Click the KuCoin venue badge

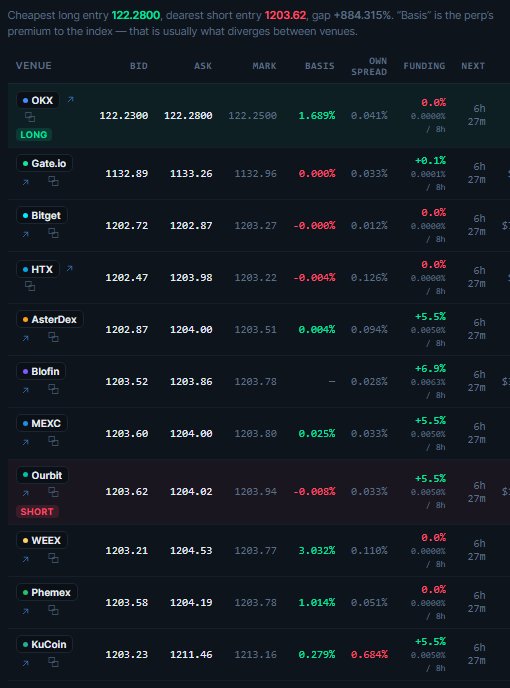(44, 645)
